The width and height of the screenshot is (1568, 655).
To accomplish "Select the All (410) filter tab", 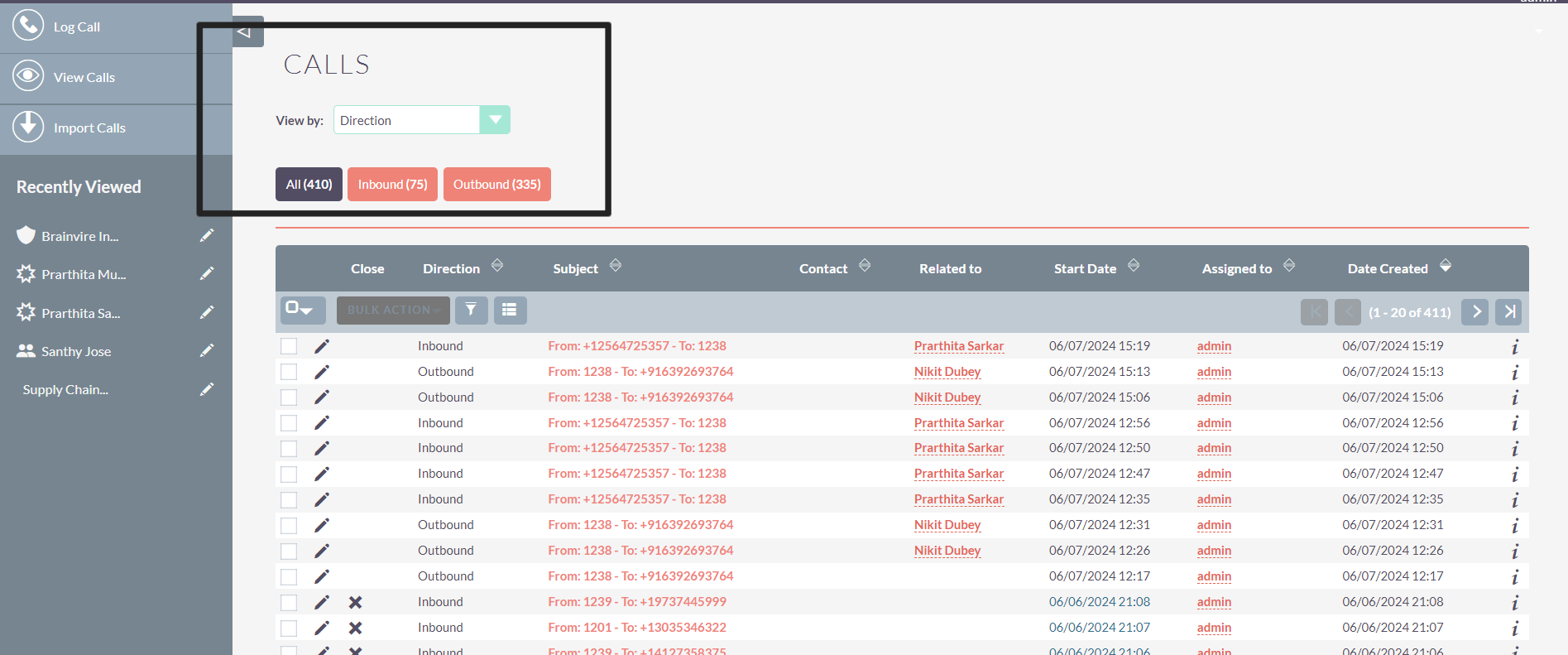I will click(x=309, y=184).
